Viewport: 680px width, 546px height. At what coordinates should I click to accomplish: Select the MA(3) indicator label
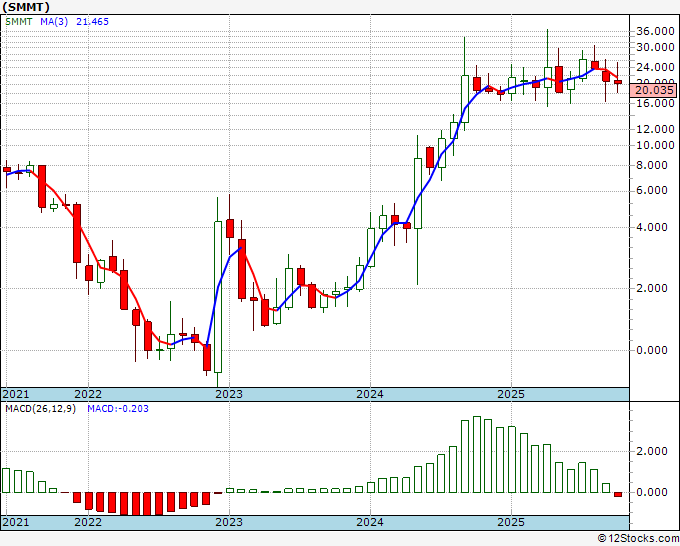[55, 20]
